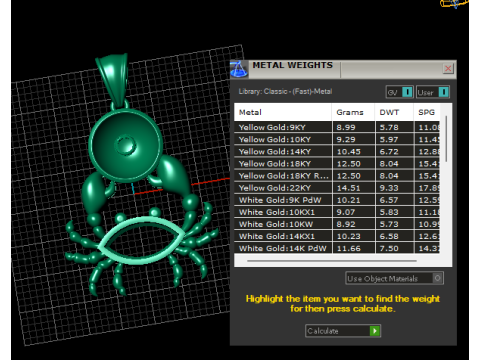Click the 7.50 DWT value
The image size is (480, 360).
tap(389, 248)
